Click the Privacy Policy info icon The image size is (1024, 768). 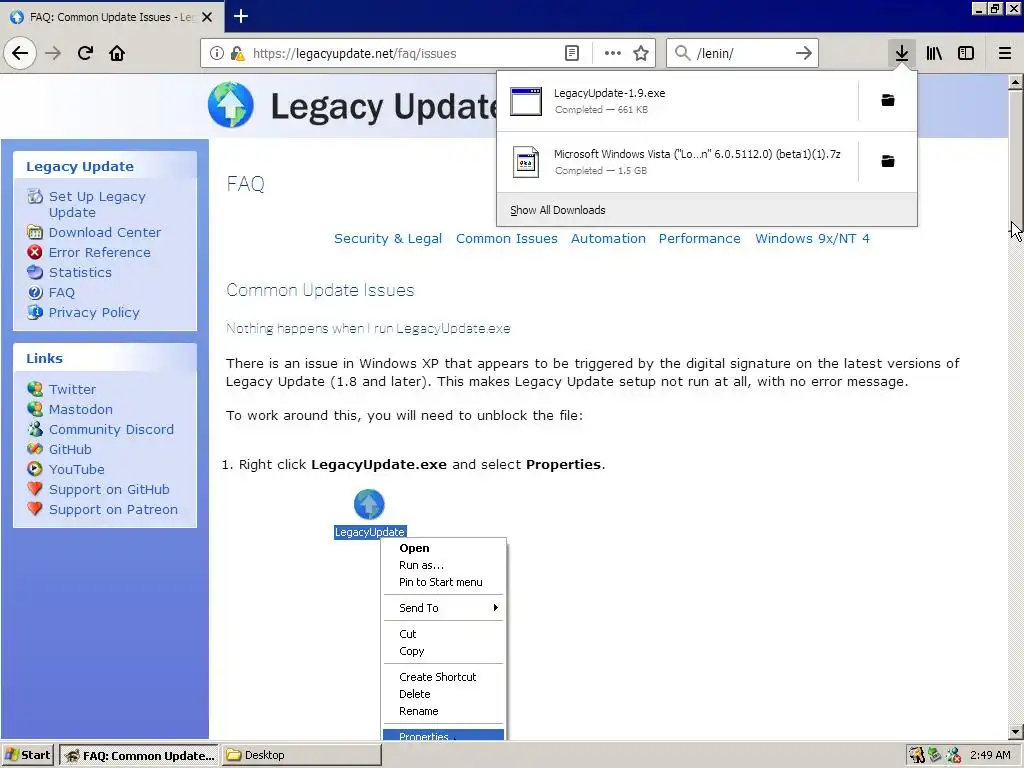[x=35, y=312]
